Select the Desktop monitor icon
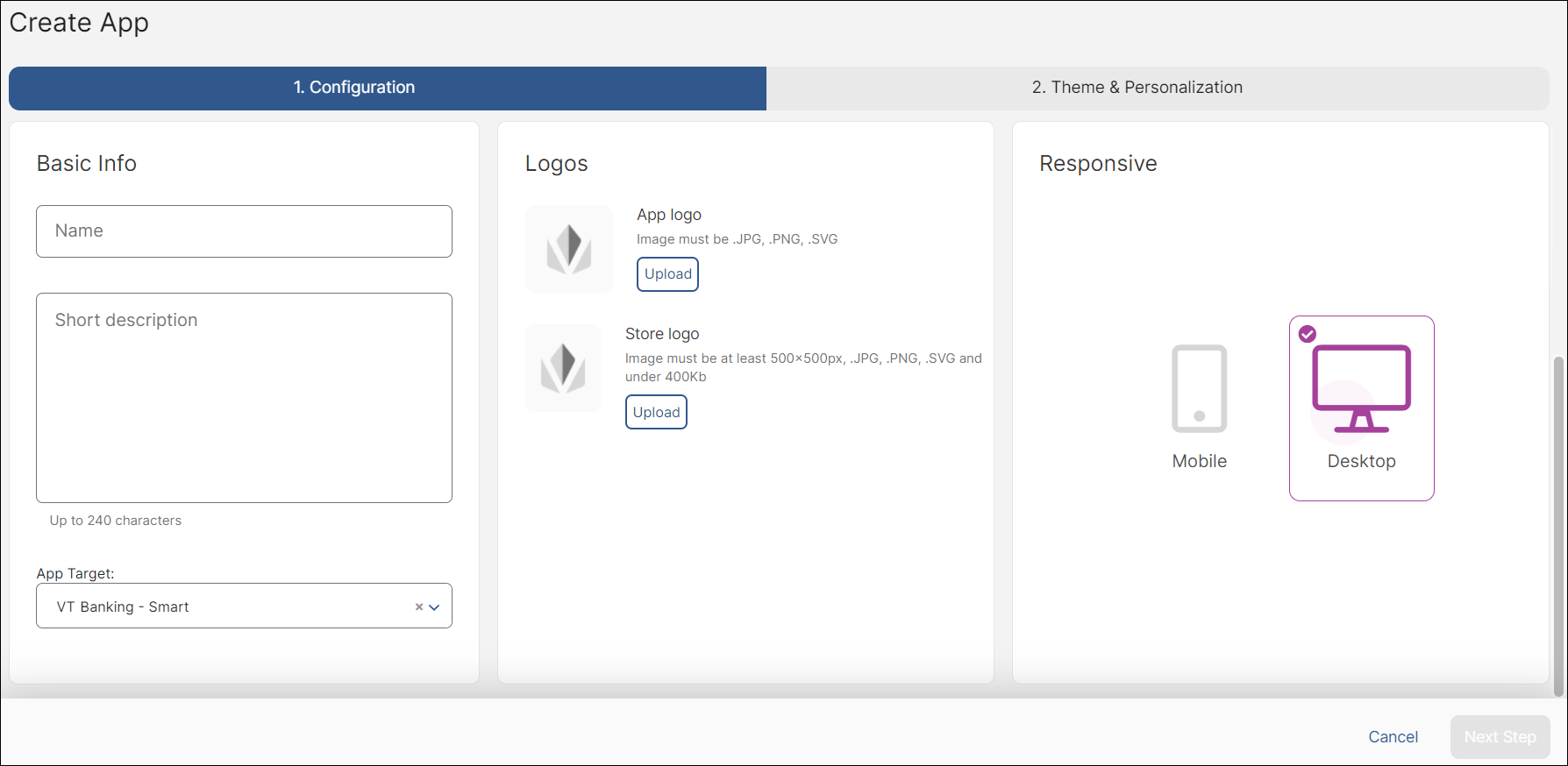Viewport: 1568px width, 766px height. click(x=1361, y=389)
